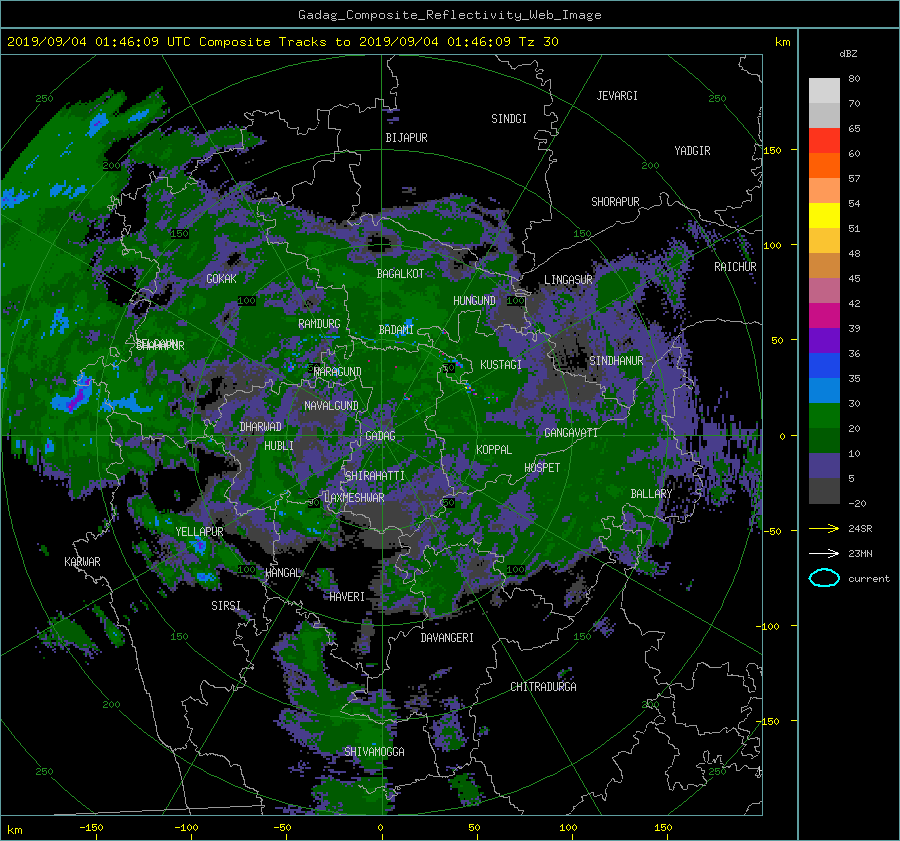Image resolution: width=900 pixels, height=841 pixels.
Task: Select the SHORAPUR city label
Action: 615,202
